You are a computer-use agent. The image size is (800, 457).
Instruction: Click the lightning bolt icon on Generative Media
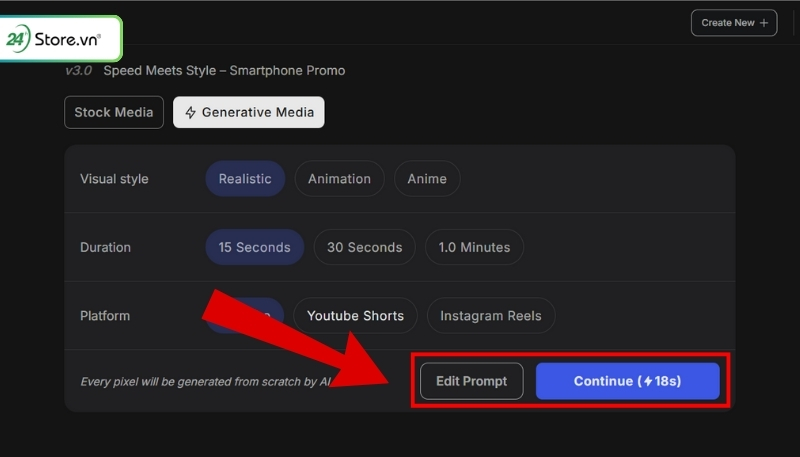190,113
